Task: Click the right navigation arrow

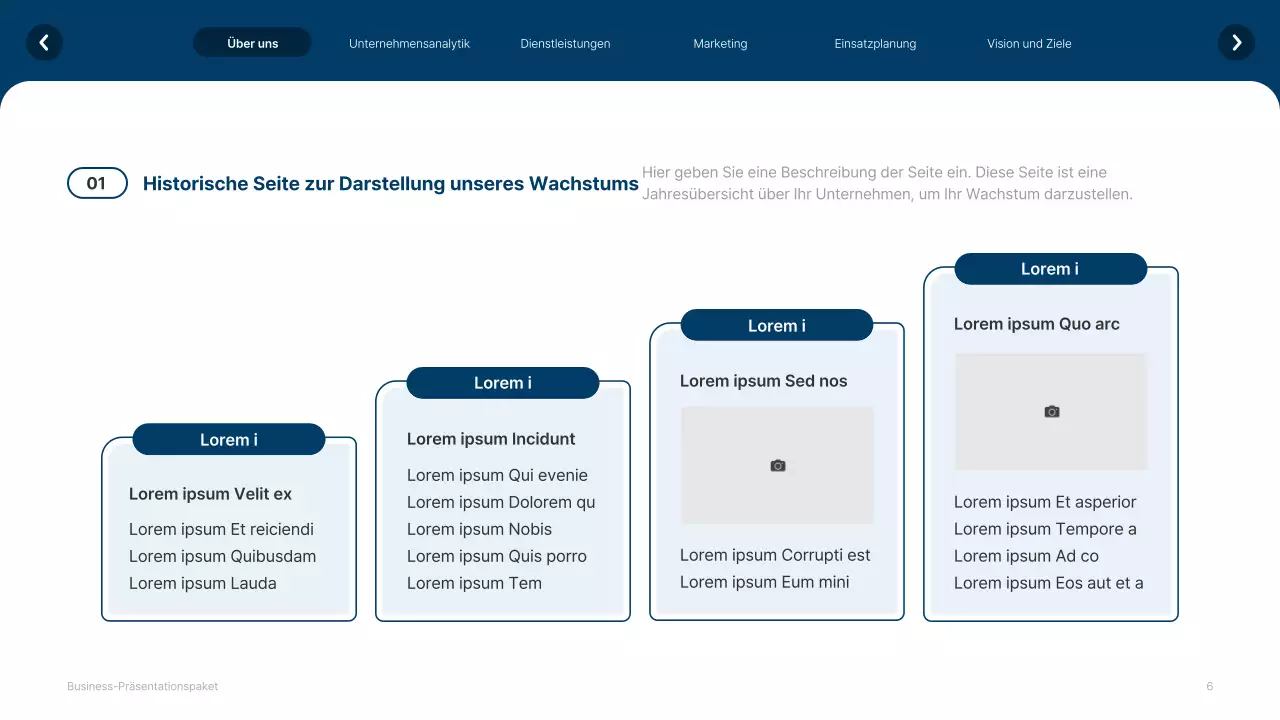Action: (x=1236, y=43)
